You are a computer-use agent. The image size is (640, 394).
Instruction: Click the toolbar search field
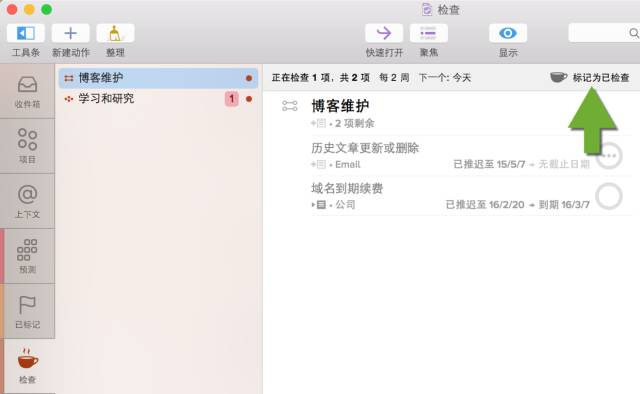click(x=604, y=33)
